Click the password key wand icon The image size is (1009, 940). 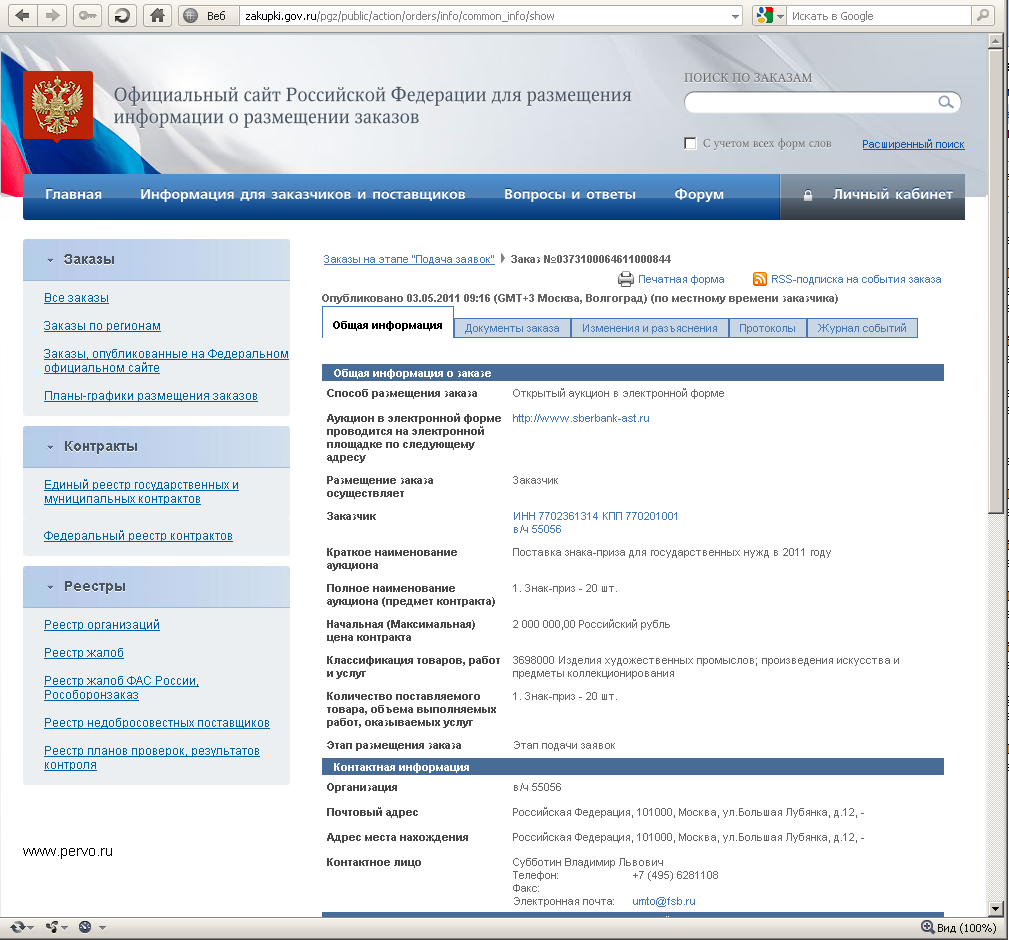(x=87, y=15)
